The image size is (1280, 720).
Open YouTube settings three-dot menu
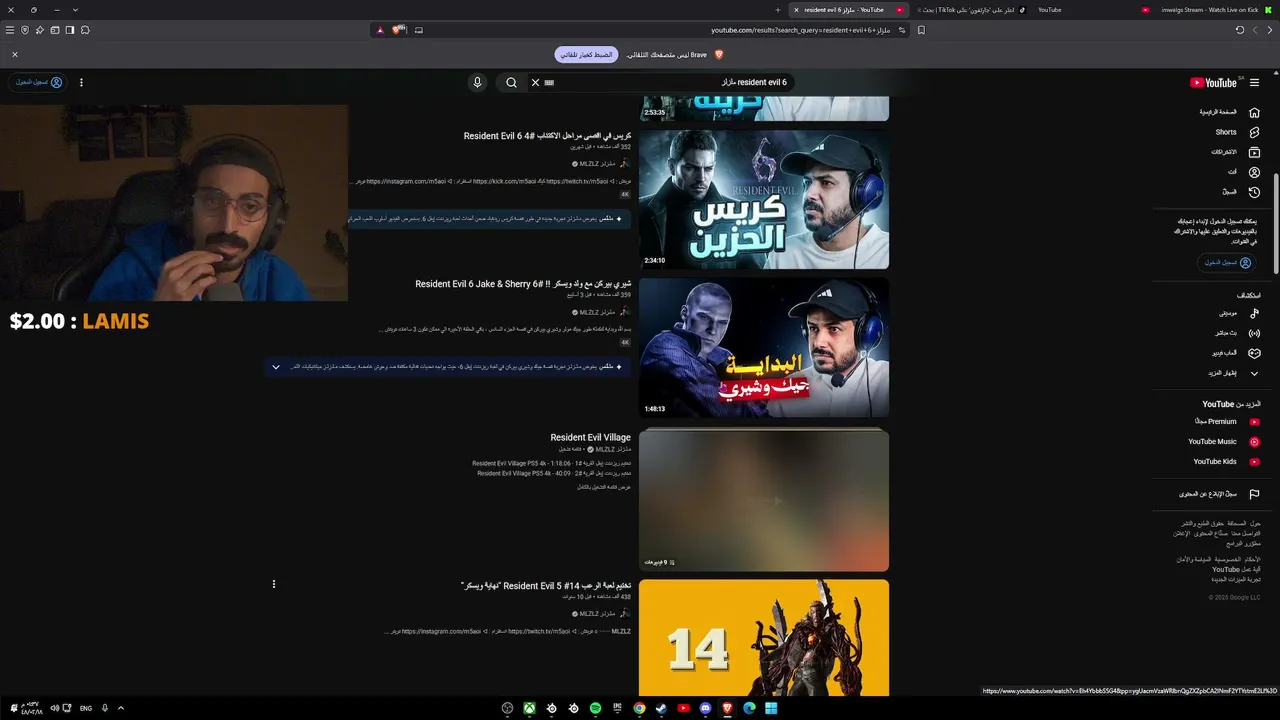[x=81, y=83]
